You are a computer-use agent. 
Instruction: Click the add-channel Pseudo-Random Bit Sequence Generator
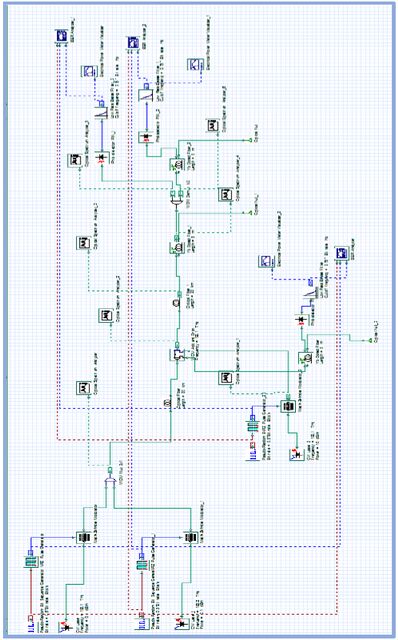(x=253, y=454)
